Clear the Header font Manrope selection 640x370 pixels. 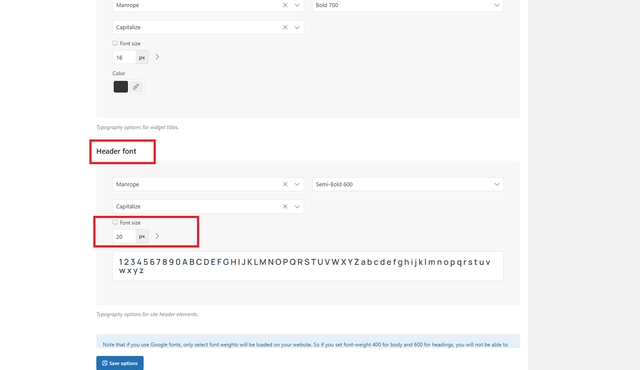(x=285, y=184)
